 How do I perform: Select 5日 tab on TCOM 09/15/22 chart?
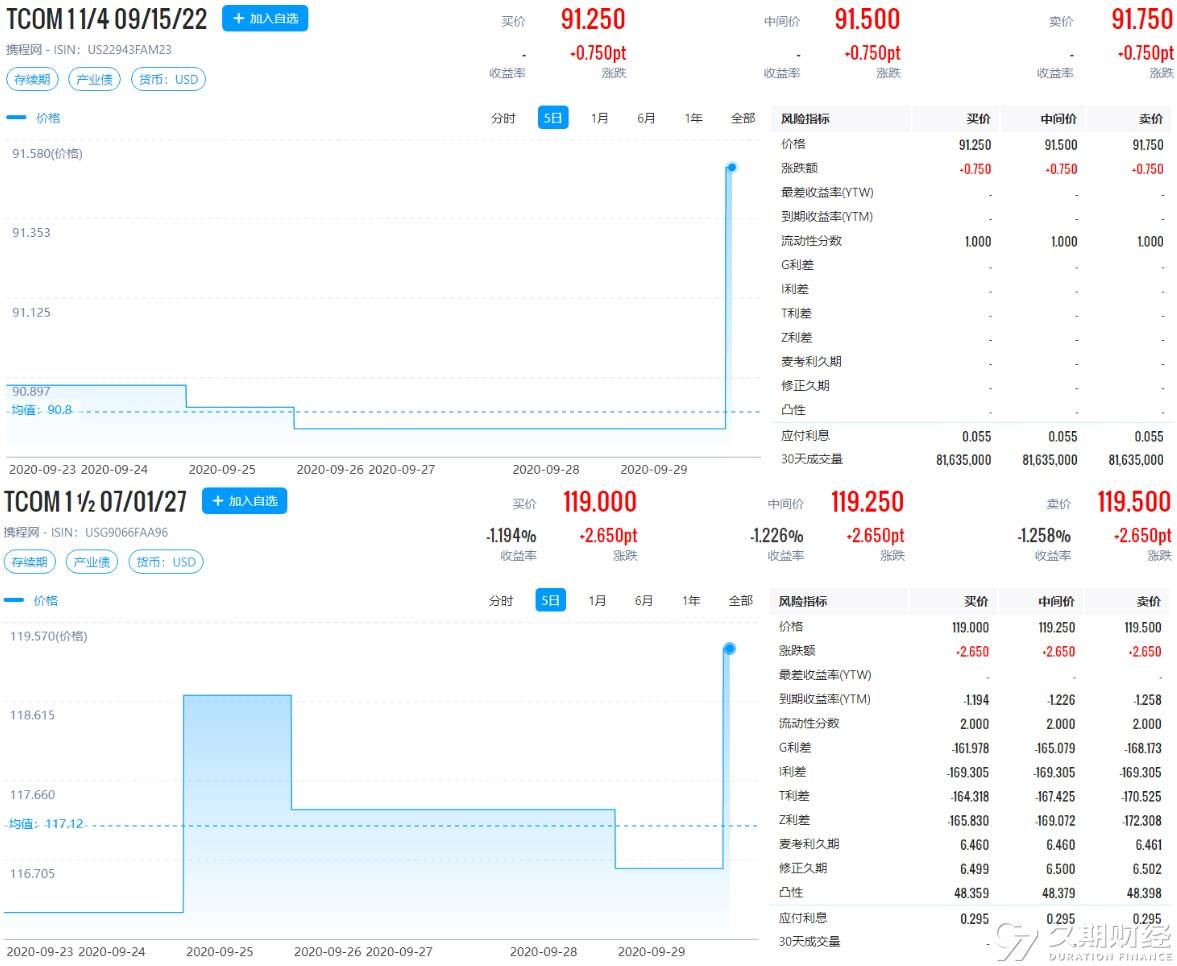(x=553, y=118)
